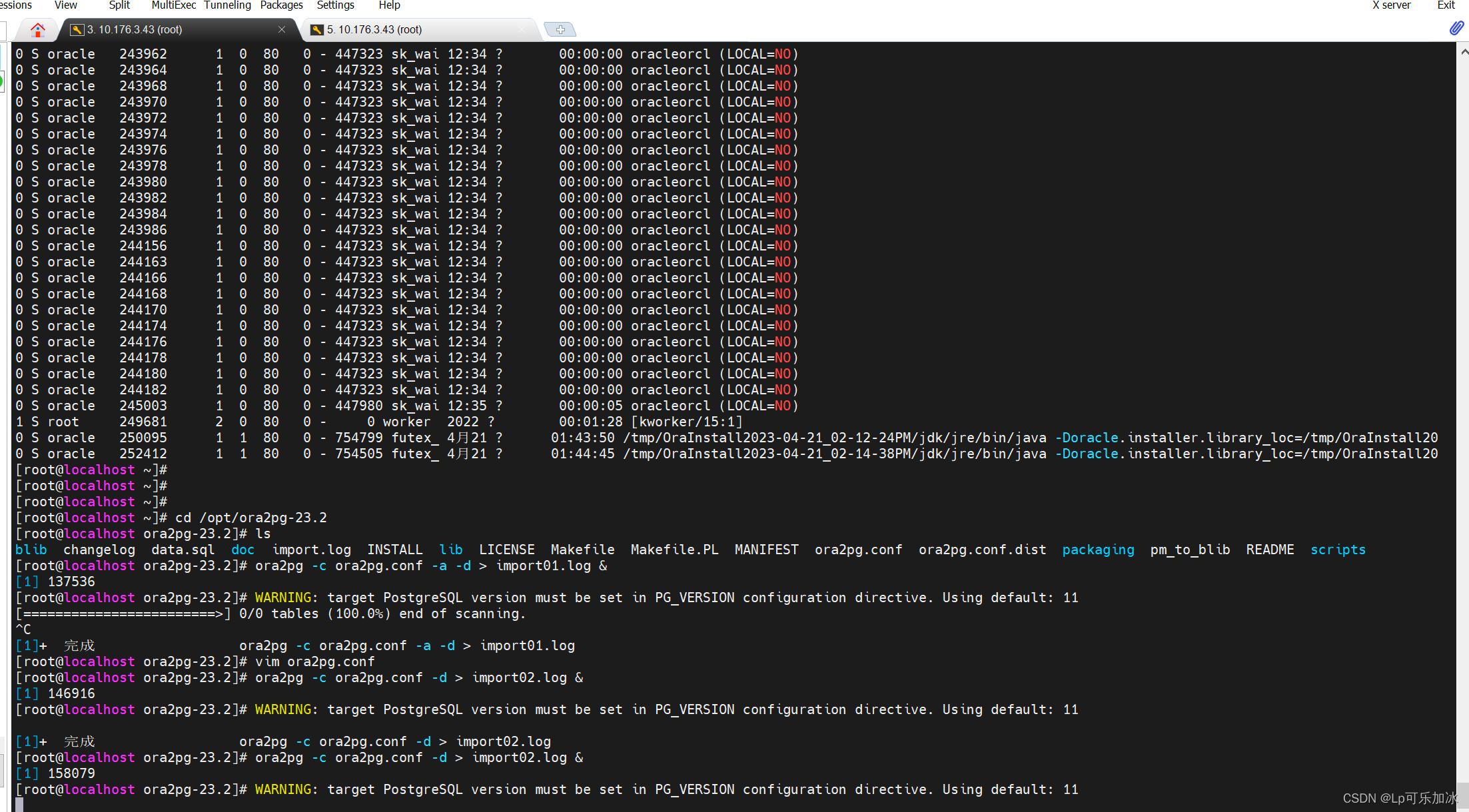Close session tab 3. 10.176.3.43 (root)
The height and width of the screenshot is (812, 1469).
[x=282, y=29]
